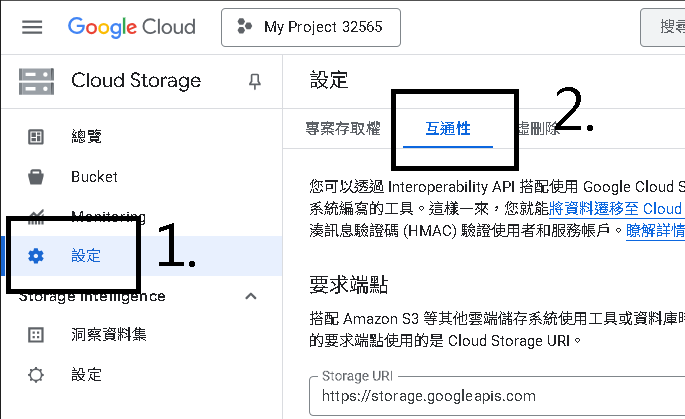
Task: Click the Storage Intelligence 設定 gear icon
Action: click(x=36, y=375)
